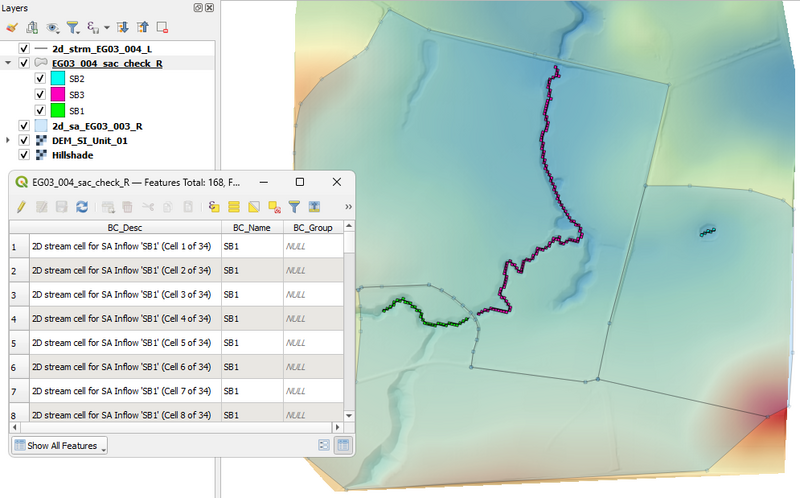
Task: Click Invert Selection icon in attribute table
Action: click(x=254, y=207)
